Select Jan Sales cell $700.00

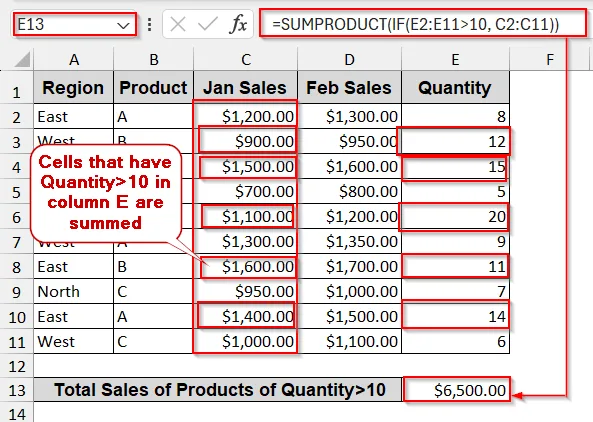coord(245,192)
